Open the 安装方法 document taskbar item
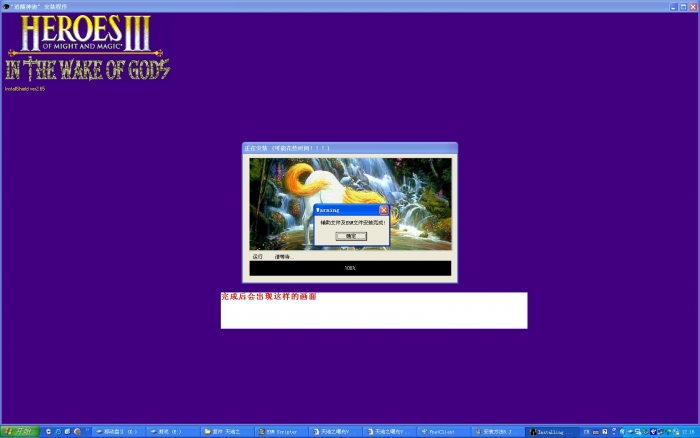This screenshot has height=438, width=700. [496, 432]
